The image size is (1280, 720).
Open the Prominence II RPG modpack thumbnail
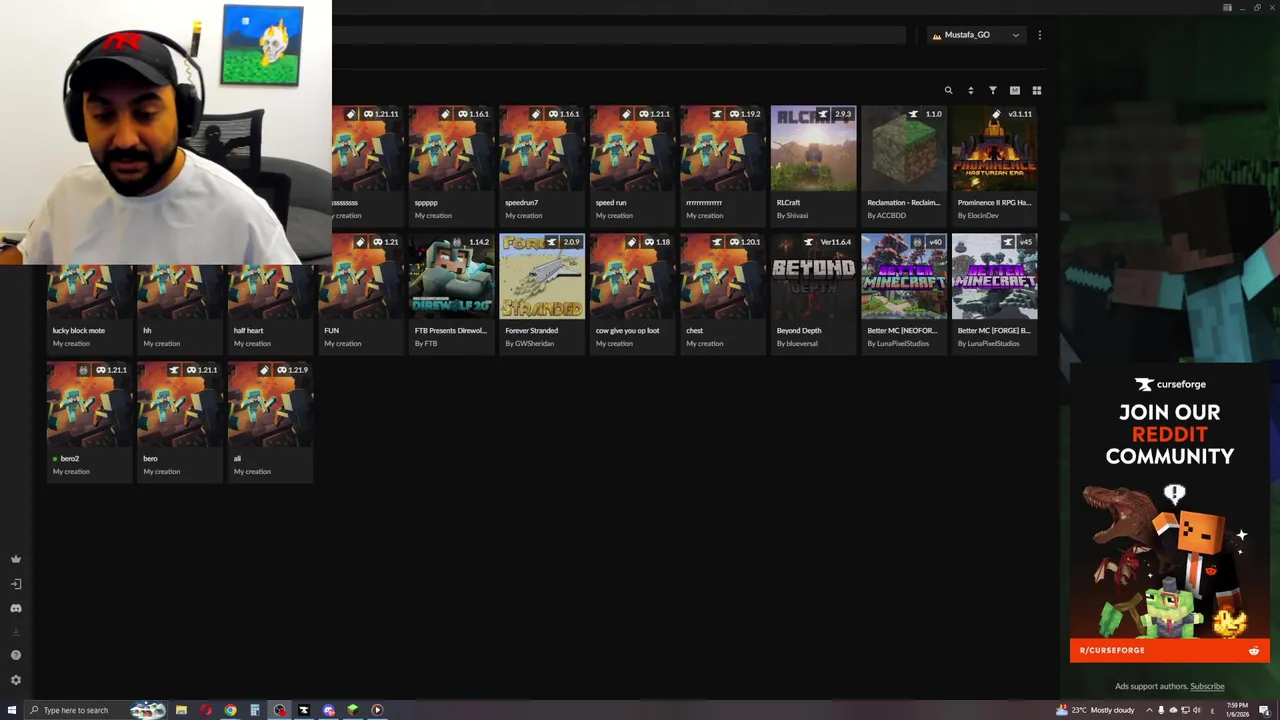[994, 148]
